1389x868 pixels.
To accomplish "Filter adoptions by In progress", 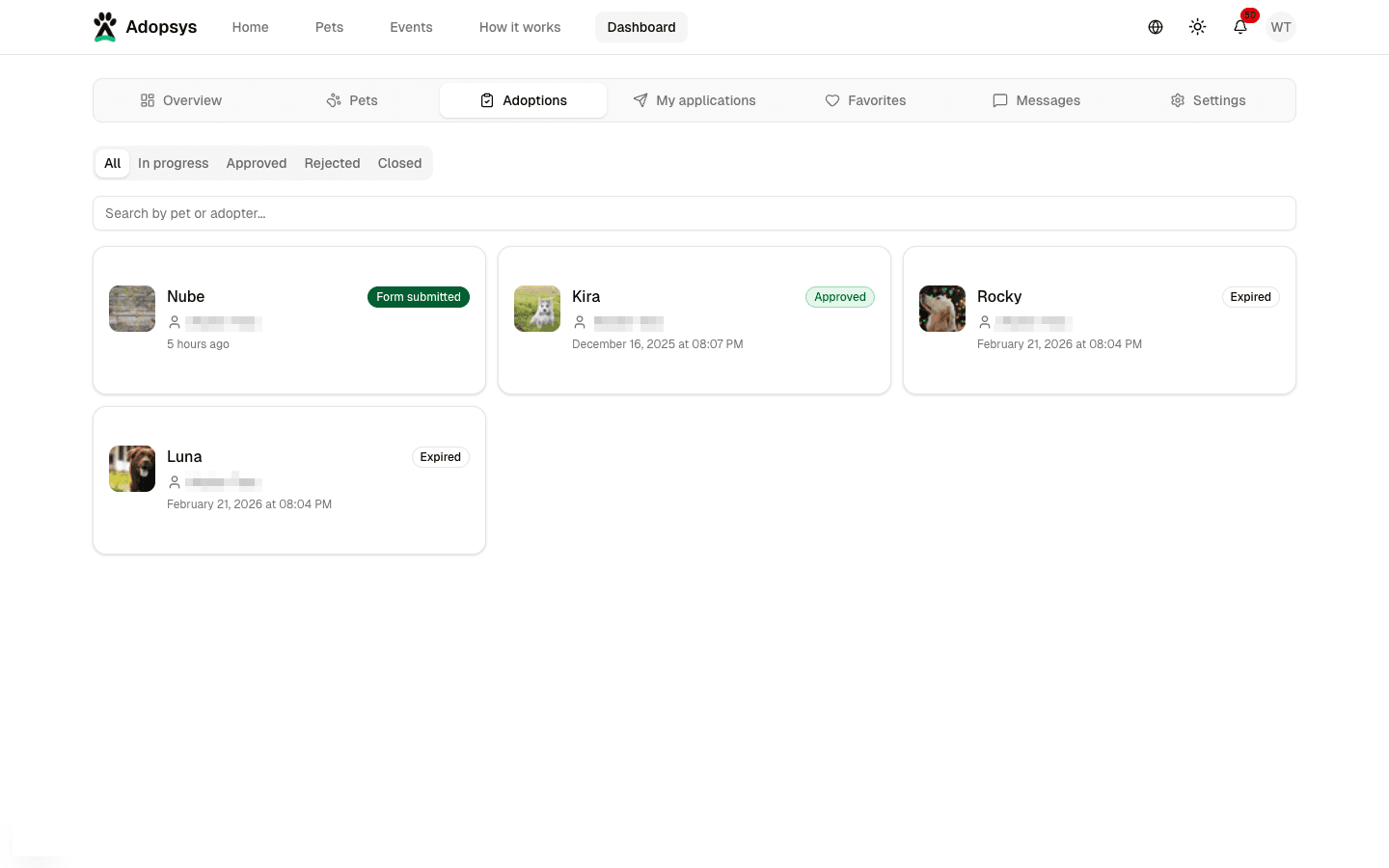I will coord(173,163).
